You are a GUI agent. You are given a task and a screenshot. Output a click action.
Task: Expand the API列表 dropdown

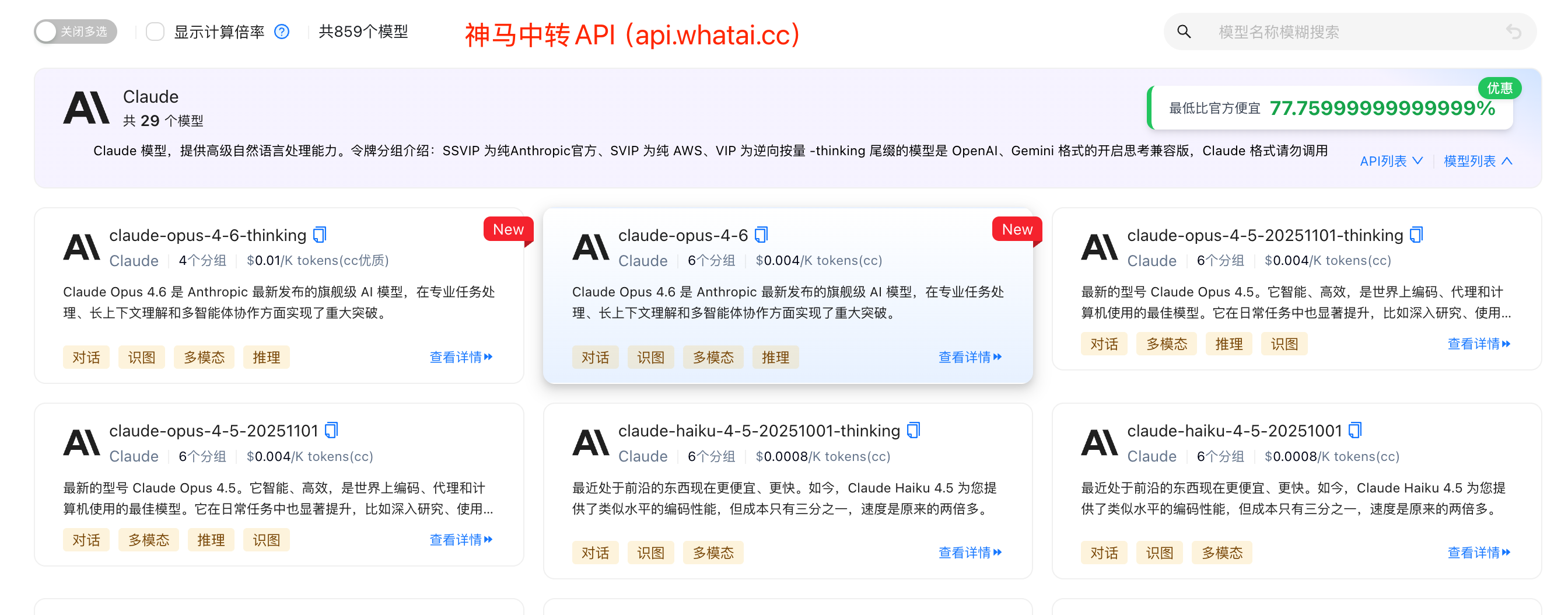click(1391, 161)
